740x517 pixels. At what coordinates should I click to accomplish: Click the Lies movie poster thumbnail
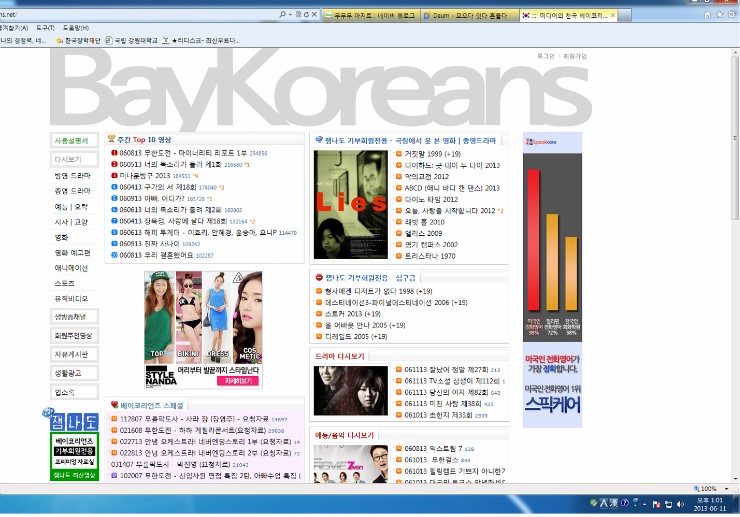(351, 204)
